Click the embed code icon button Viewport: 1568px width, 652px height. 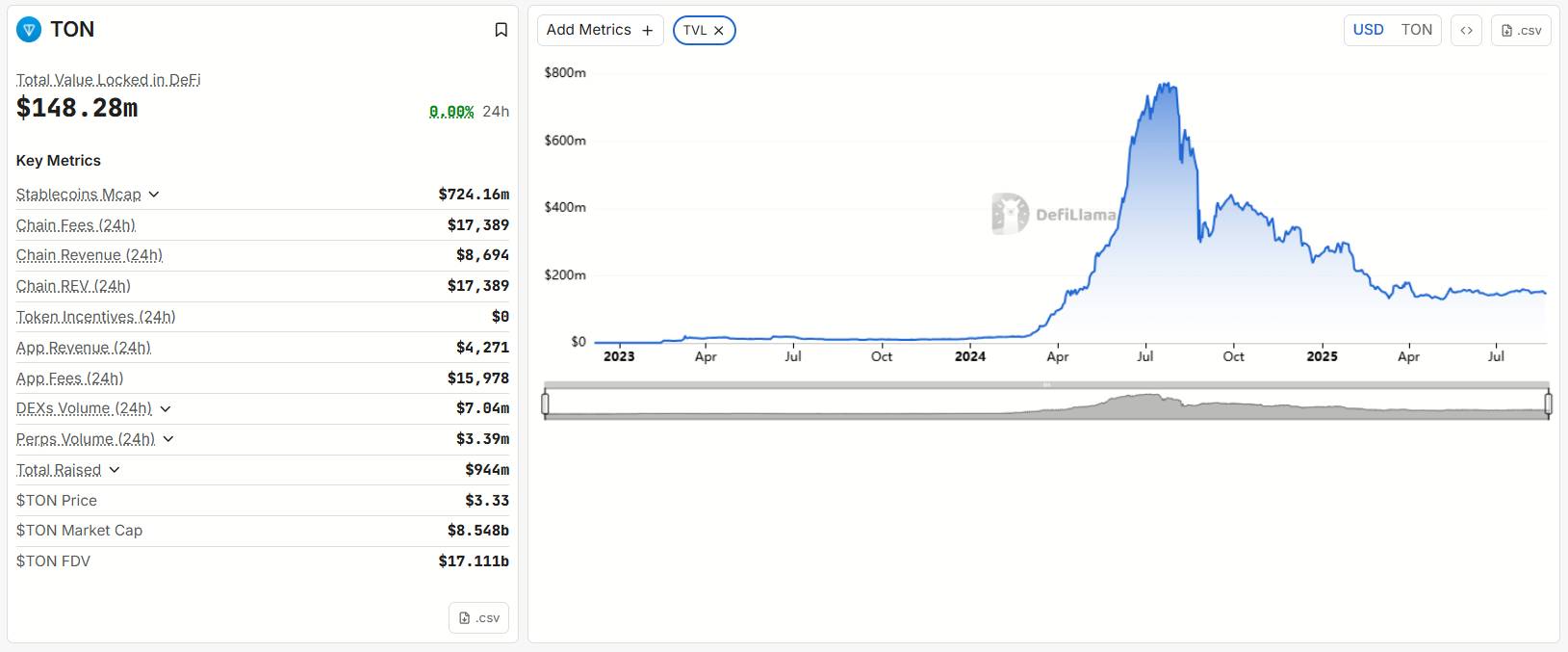click(x=1466, y=30)
